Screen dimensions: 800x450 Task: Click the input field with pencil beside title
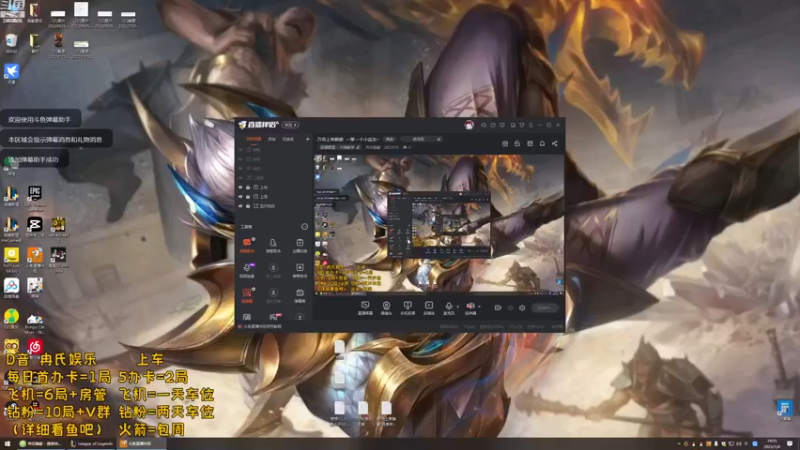point(421,139)
